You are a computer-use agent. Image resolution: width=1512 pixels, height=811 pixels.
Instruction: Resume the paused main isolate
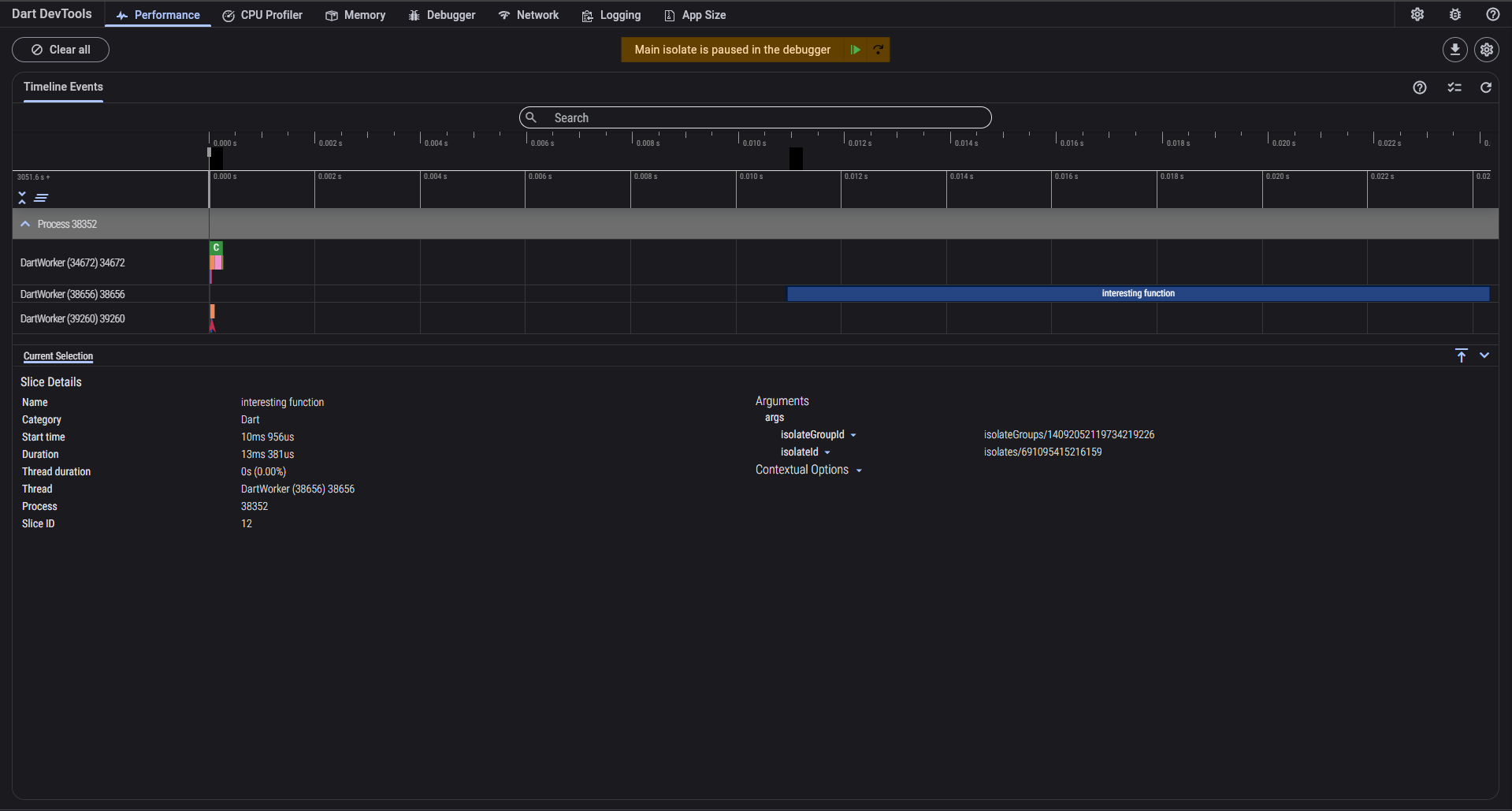coord(855,50)
